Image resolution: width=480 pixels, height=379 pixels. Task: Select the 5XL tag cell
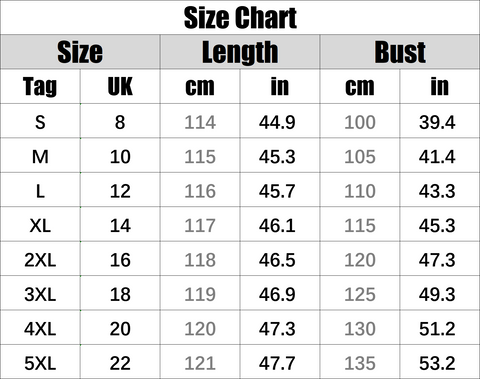[x=40, y=363]
